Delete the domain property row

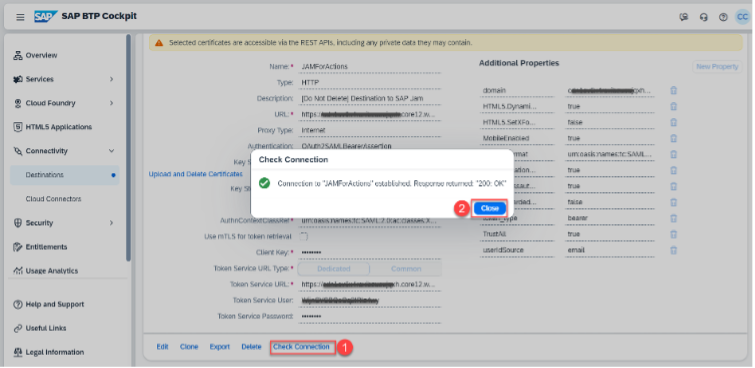[674, 90]
